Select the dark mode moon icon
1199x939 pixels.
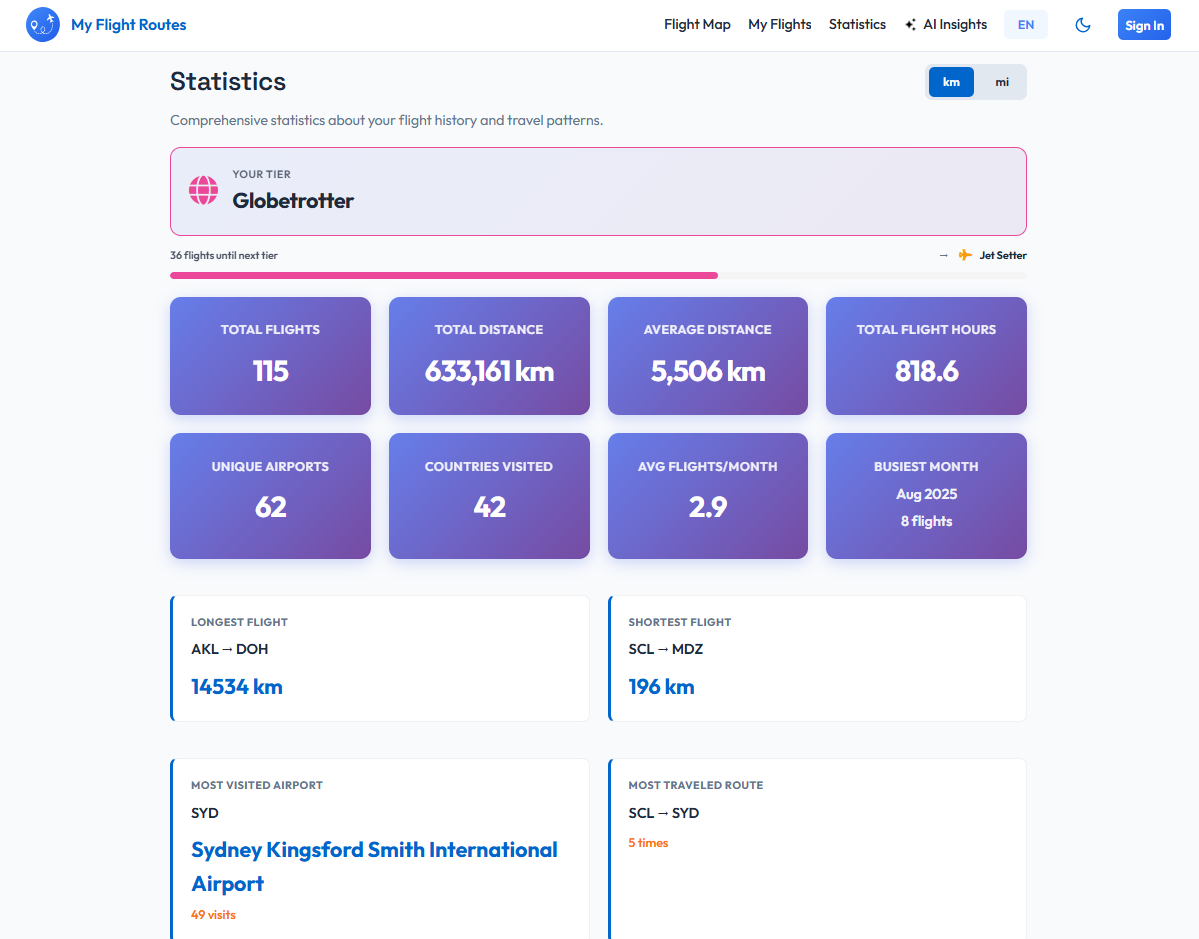[x=1083, y=24]
